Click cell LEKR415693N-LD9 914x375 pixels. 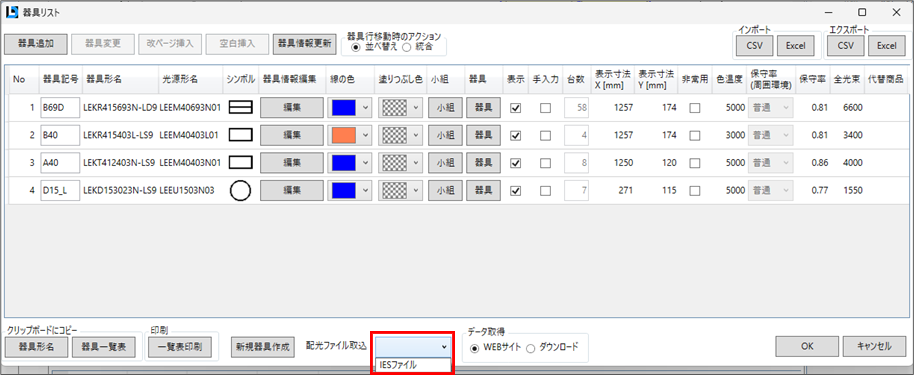[119, 107]
